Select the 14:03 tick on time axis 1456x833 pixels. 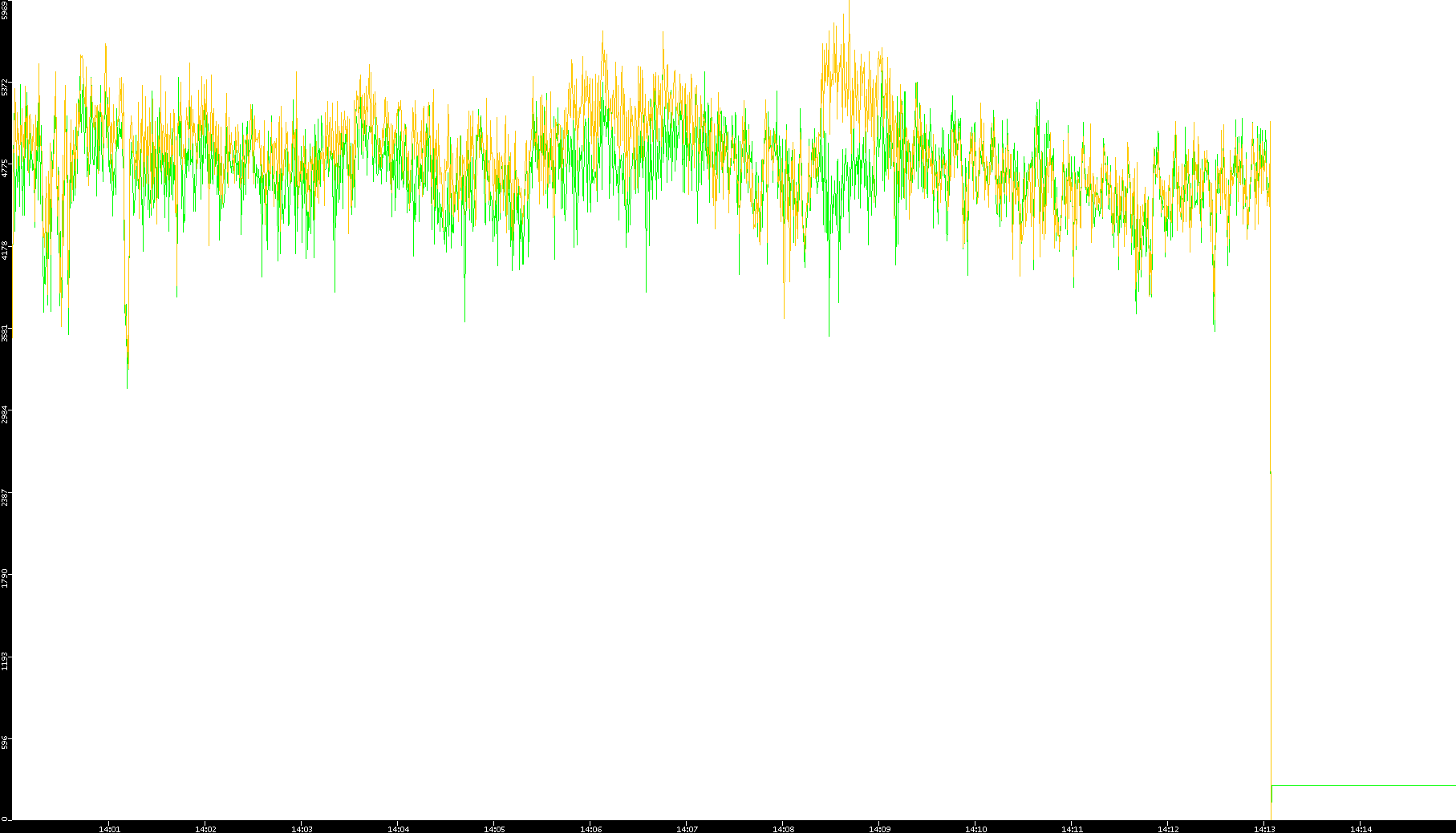click(302, 828)
